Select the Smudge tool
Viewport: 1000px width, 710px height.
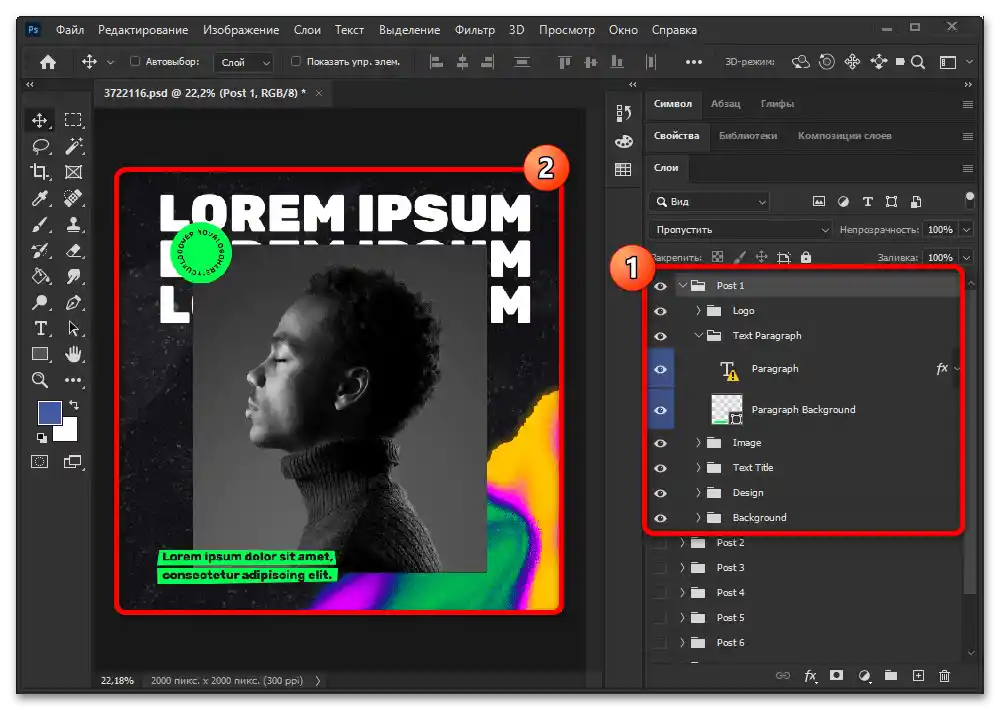pos(73,276)
